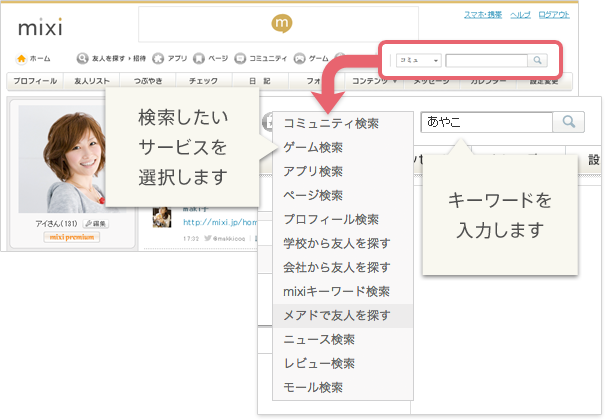This screenshot has height=420, width=605.
Task: Select モール検索 option
Action: 343,387
